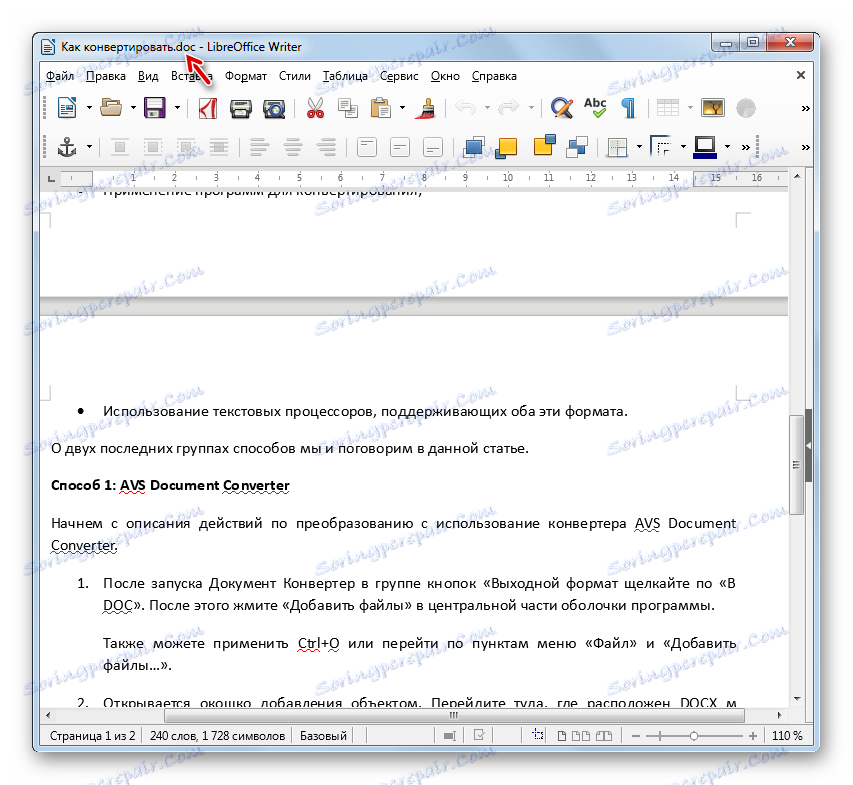Viewport: 853px width, 785px height.
Task: Click the Align Bottom icon
Action: pyautogui.click(x=433, y=147)
